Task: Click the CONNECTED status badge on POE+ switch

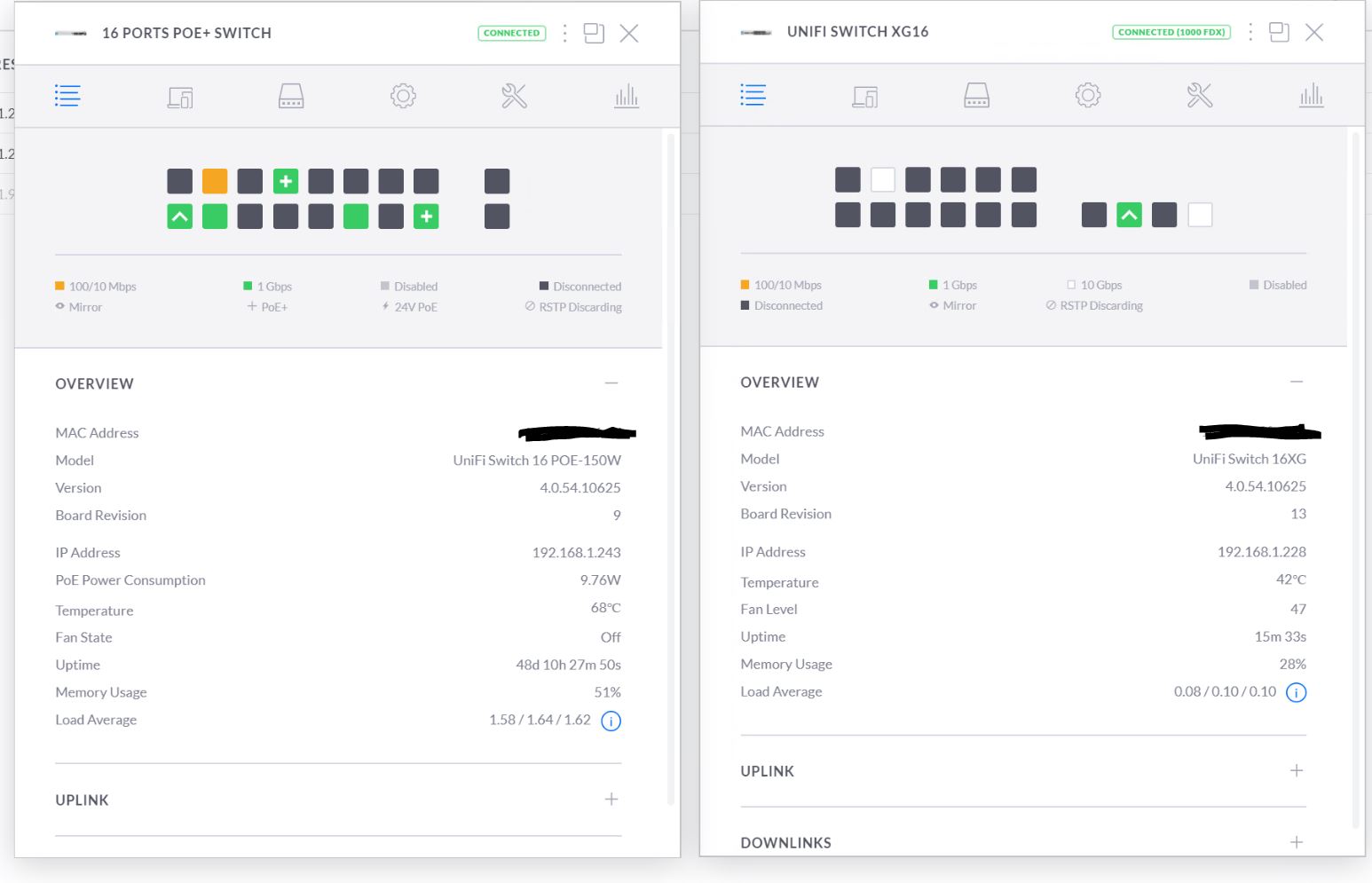Action: click(512, 33)
